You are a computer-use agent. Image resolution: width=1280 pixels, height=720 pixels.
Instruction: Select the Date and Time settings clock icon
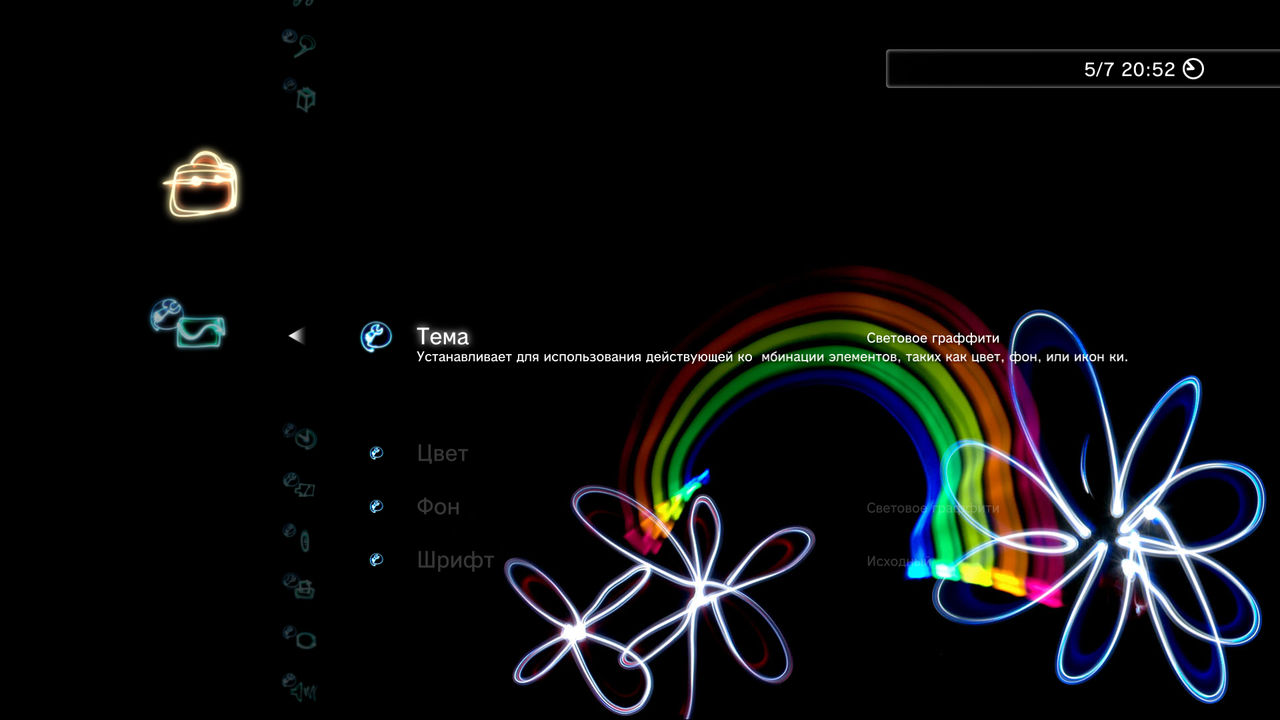click(x=299, y=436)
